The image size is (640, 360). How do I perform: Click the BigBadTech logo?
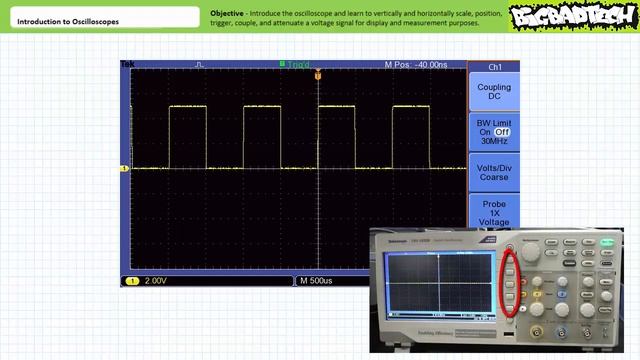tap(573, 17)
